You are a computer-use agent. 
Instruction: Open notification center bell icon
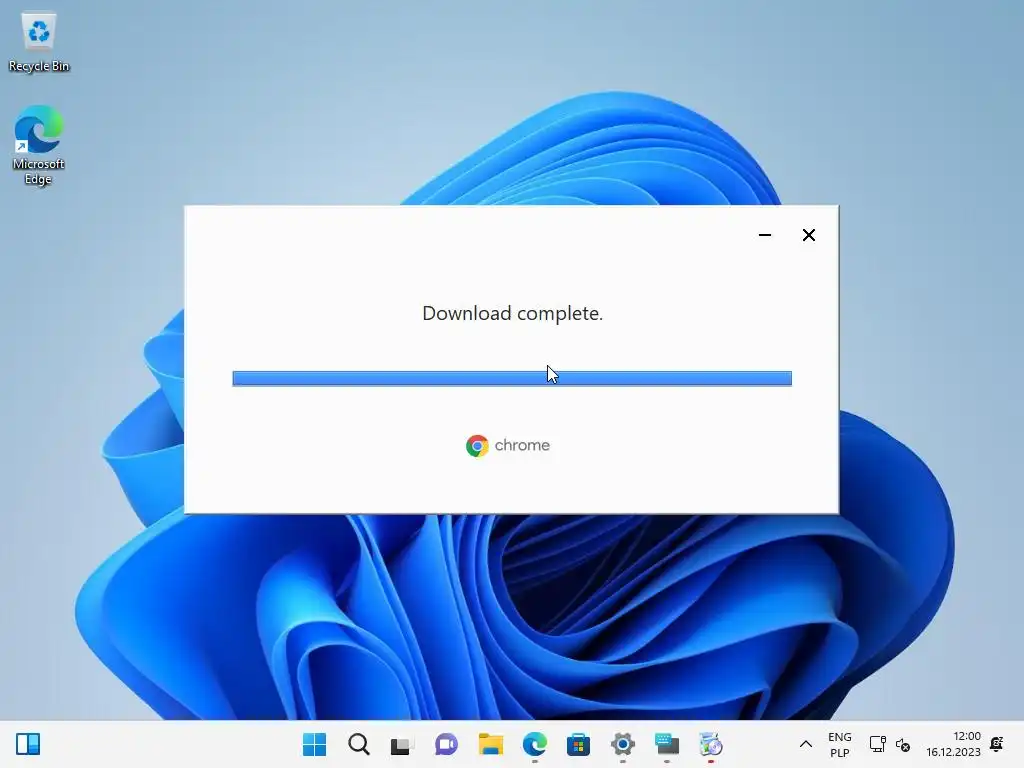click(x=997, y=744)
